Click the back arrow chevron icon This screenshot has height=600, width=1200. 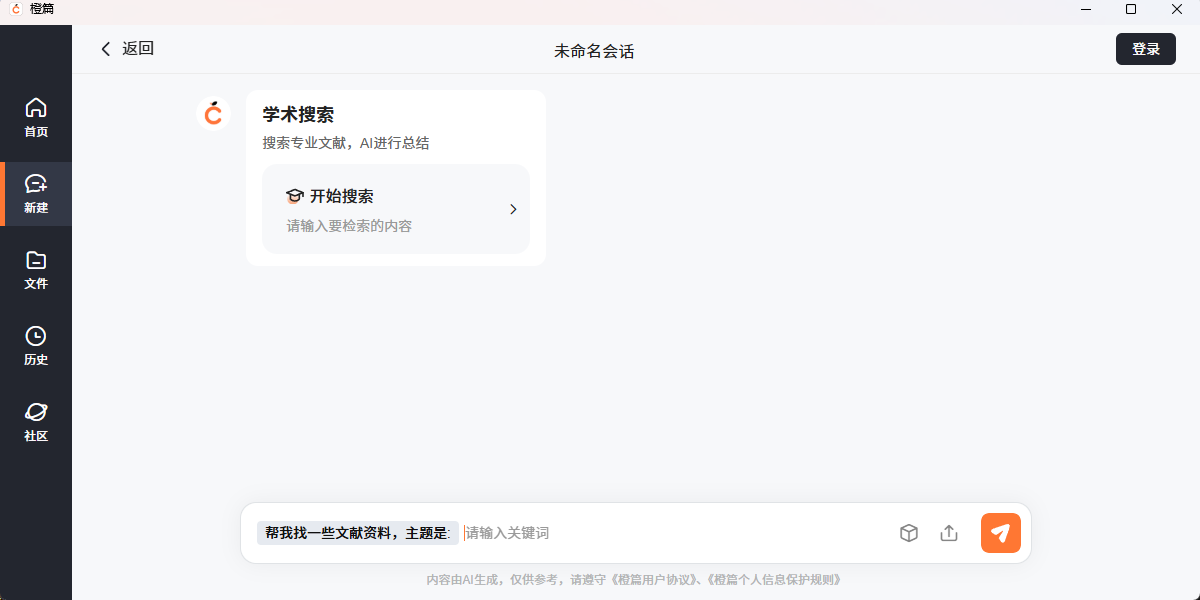tap(106, 49)
